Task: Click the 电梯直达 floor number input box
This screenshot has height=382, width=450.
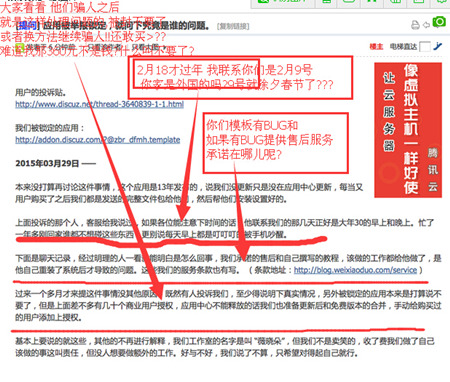Action: [x=425, y=47]
